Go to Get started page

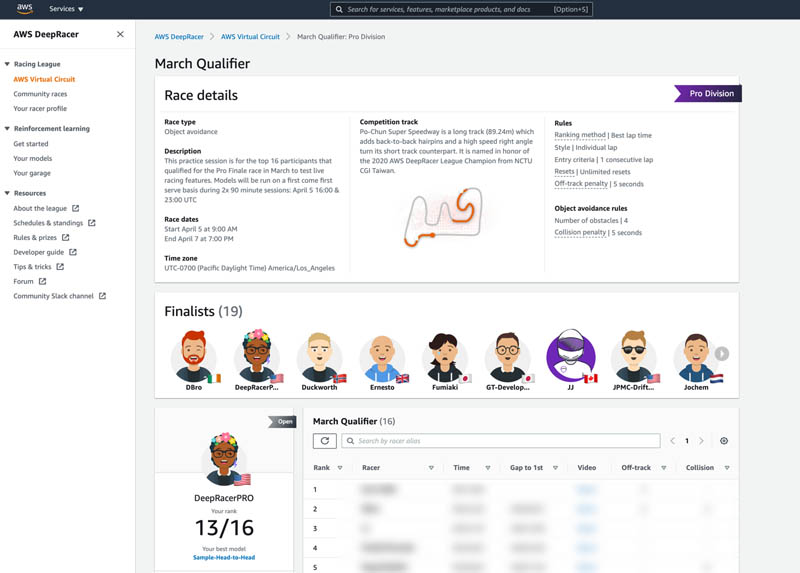[x=31, y=144]
